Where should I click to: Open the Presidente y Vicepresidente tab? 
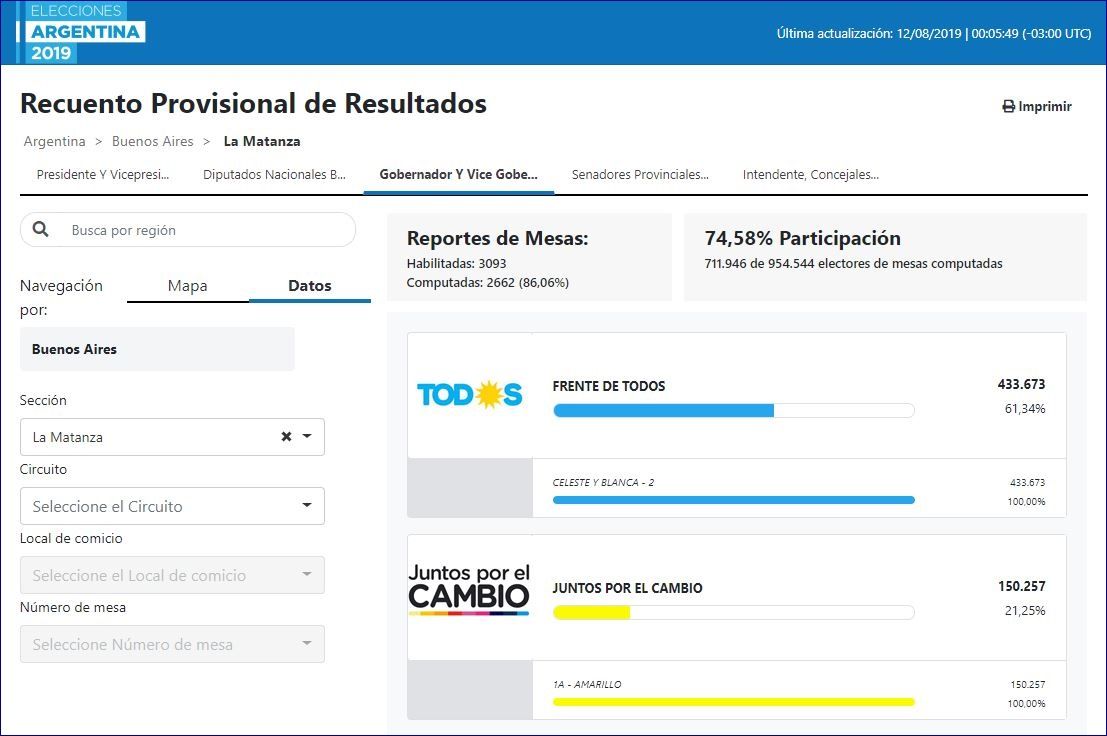pyautogui.click(x=103, y=175)
